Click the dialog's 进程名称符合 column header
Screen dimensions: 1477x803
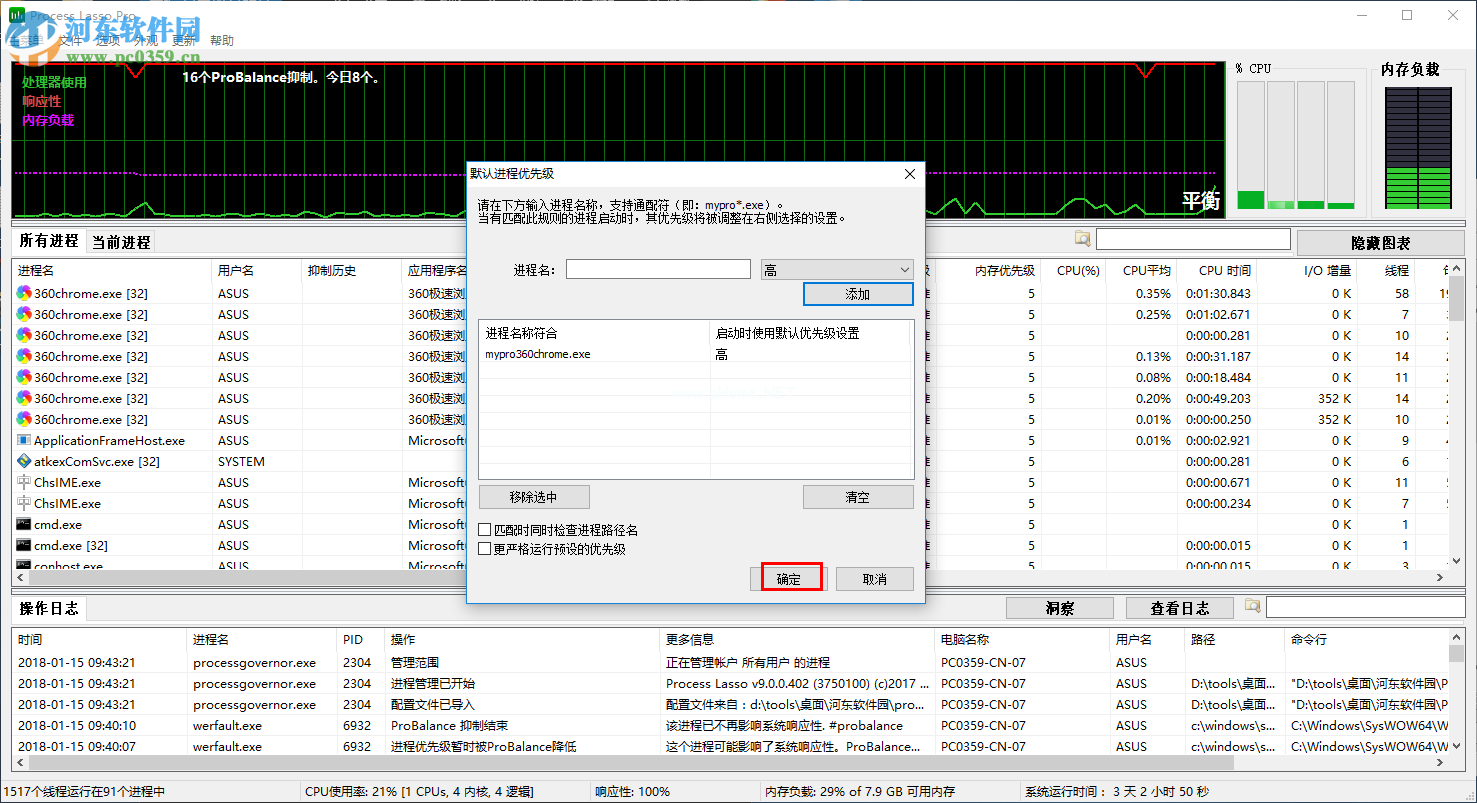594,333
